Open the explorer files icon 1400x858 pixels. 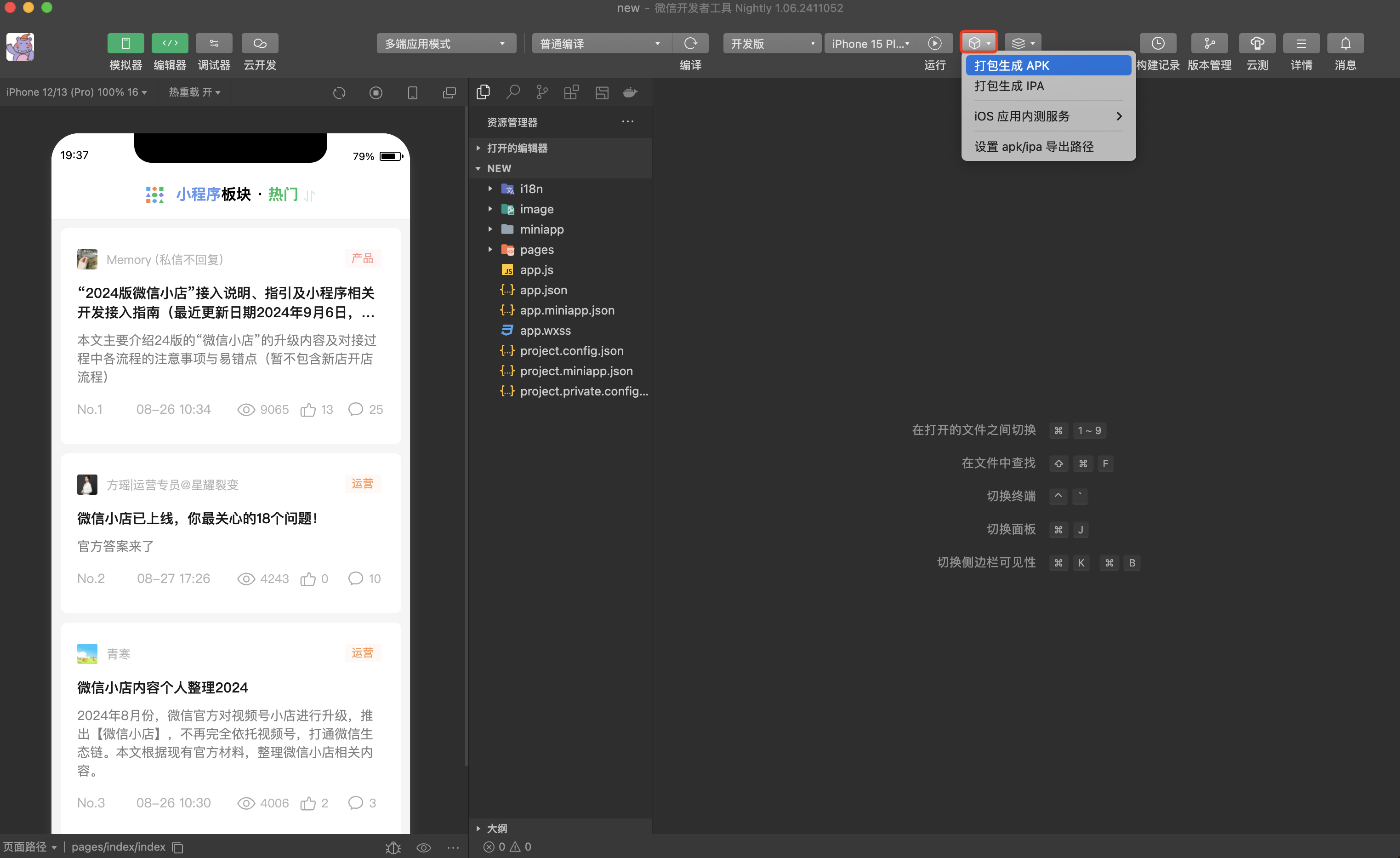(x=484, y=92)
